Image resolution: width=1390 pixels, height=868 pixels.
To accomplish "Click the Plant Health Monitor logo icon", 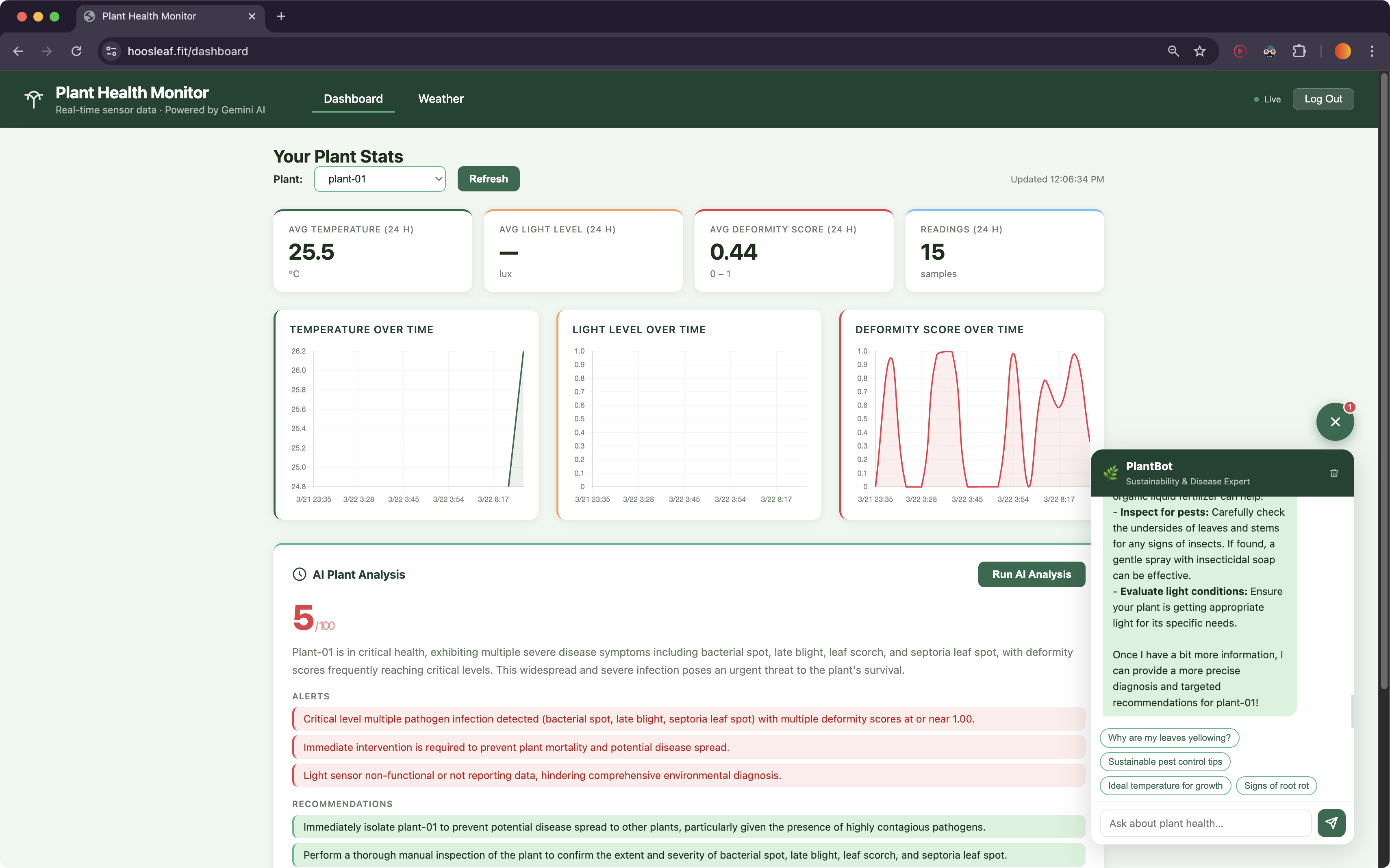I will (x=34, y=99).
